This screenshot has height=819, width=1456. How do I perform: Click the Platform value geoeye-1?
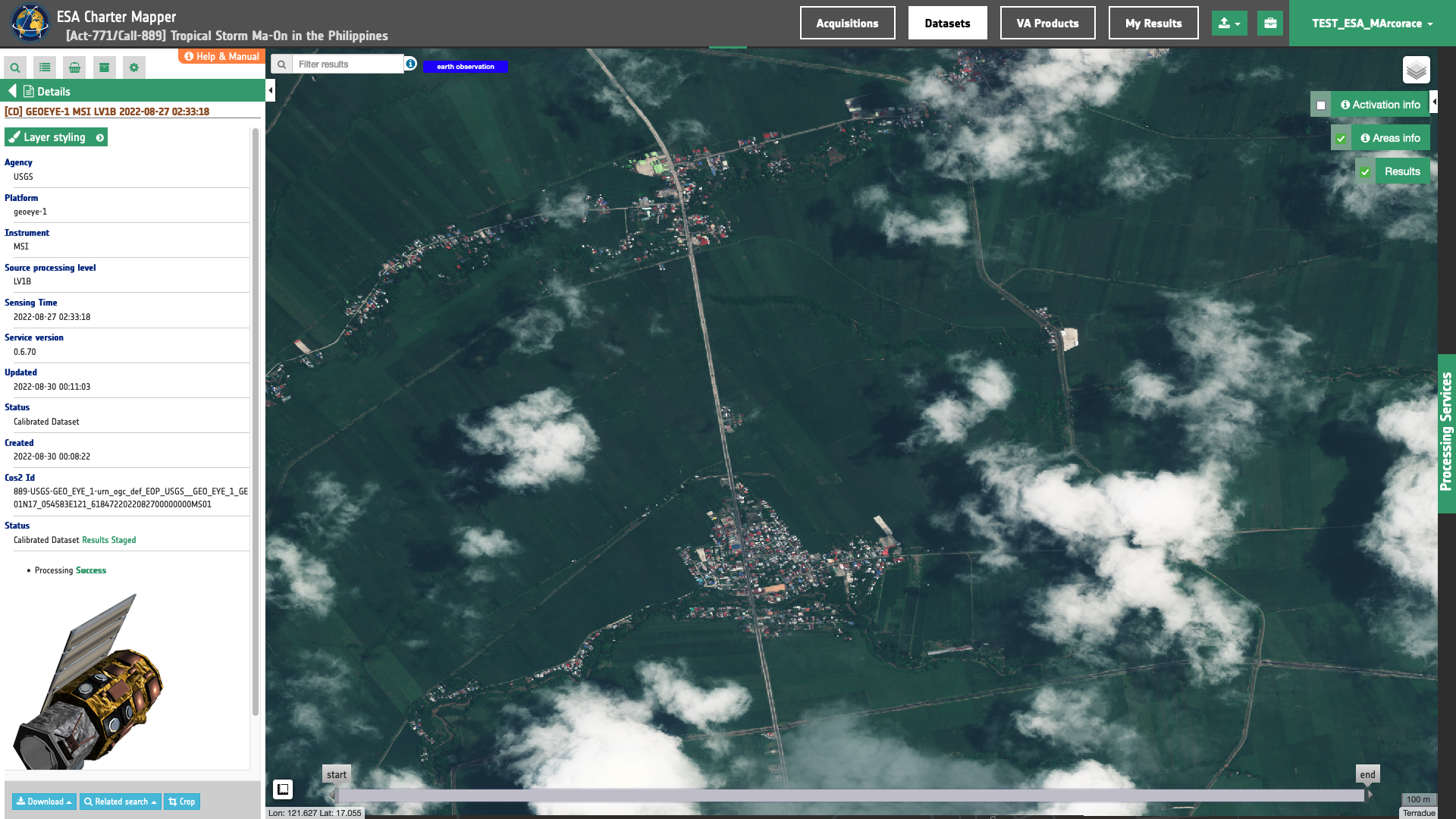pos(30,212)
